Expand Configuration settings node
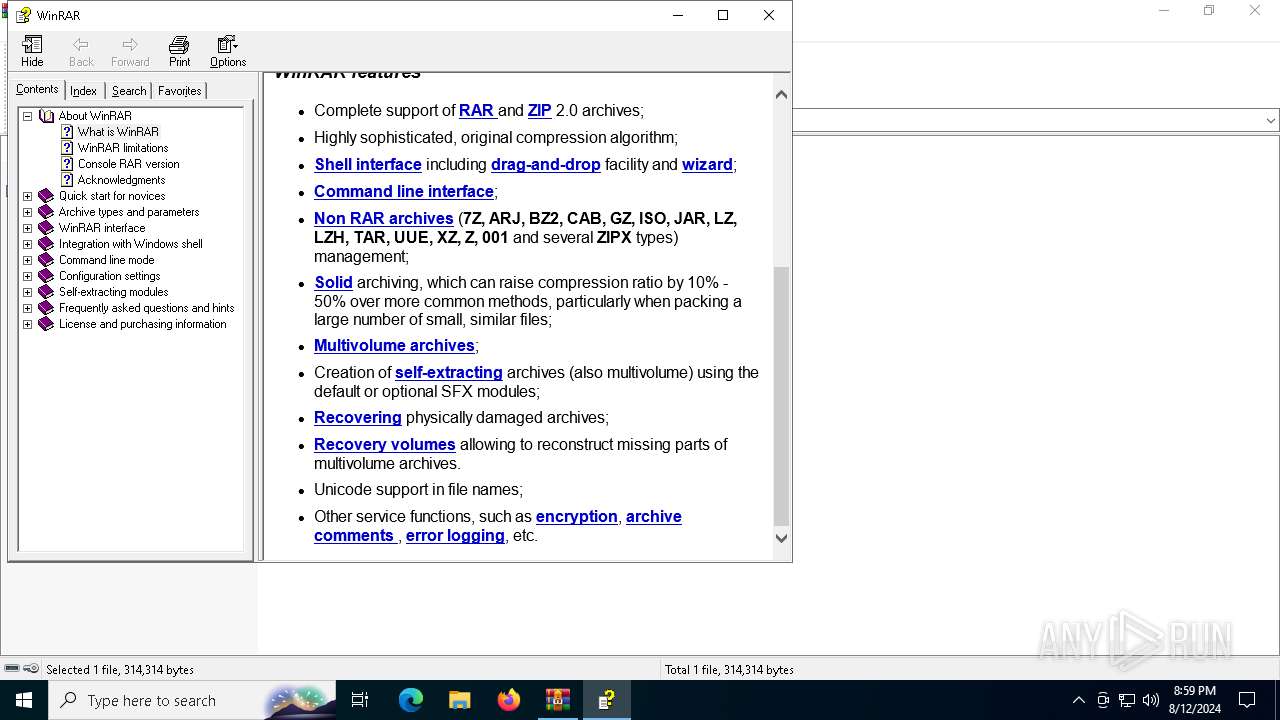This screenshot has height=720, width=1280. click(x=28, y=276)
